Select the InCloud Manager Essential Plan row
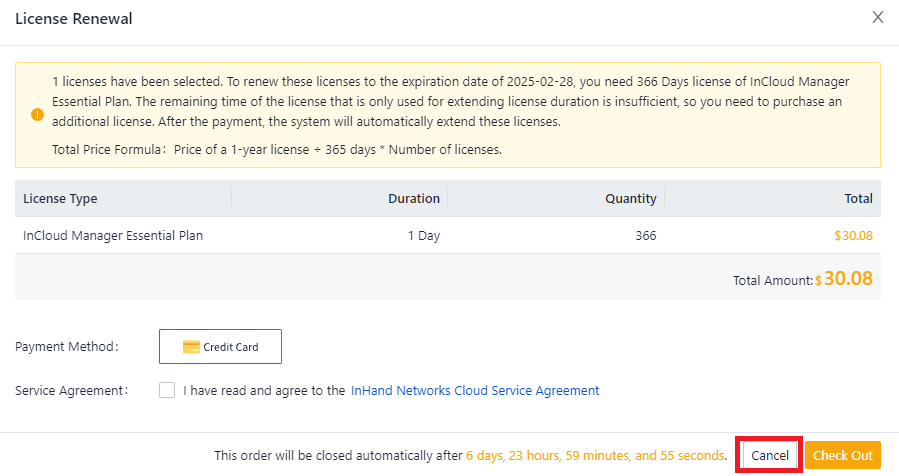 click(x=113, y=236)
